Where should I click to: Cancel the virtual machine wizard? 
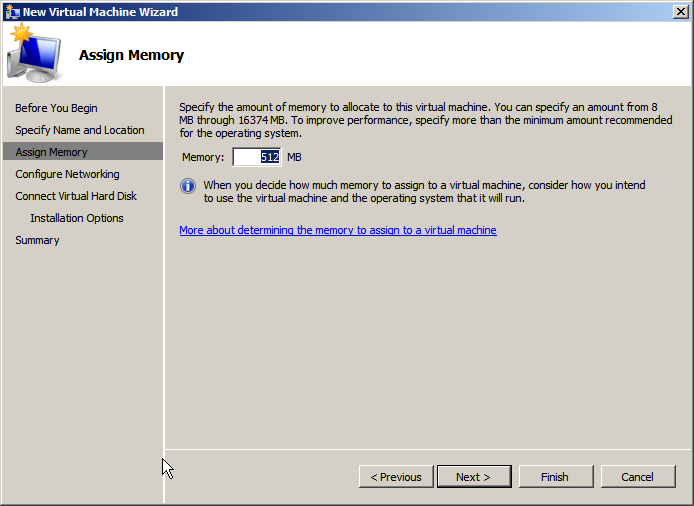tap(637, 477)
